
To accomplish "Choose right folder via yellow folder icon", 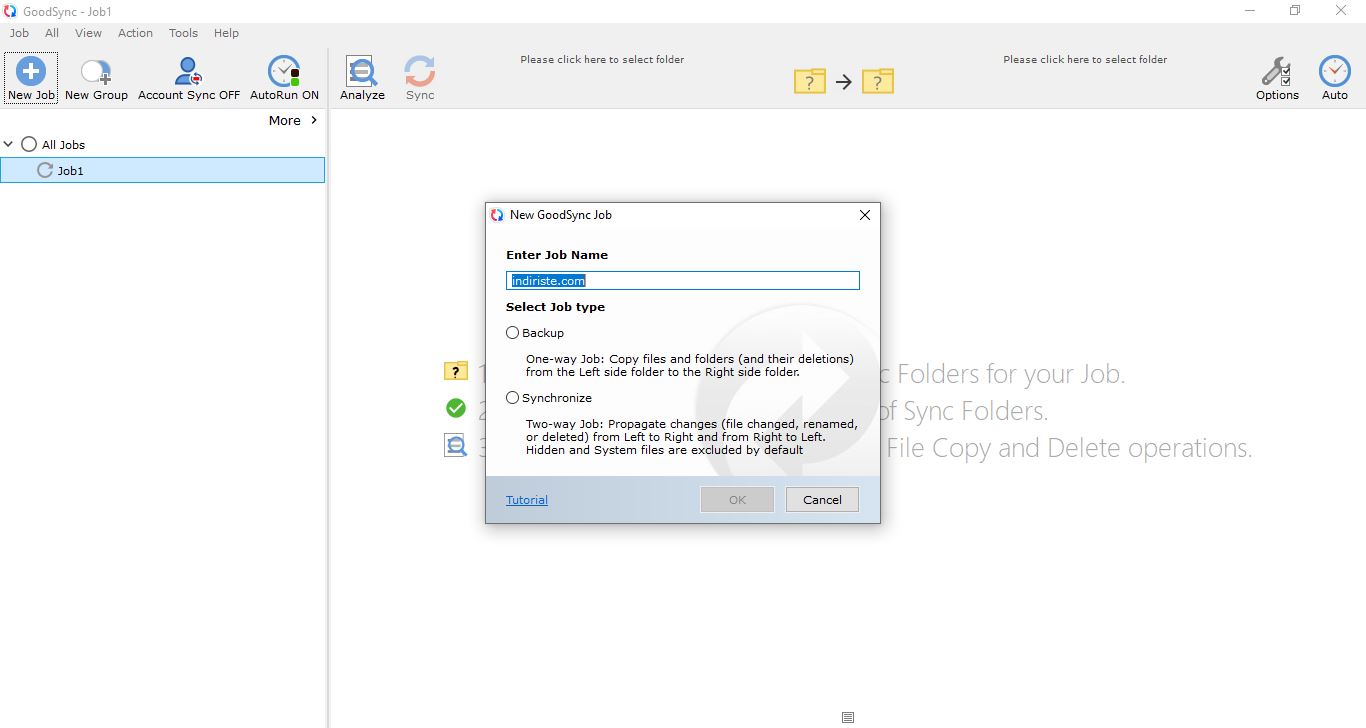I will [878, 81].
